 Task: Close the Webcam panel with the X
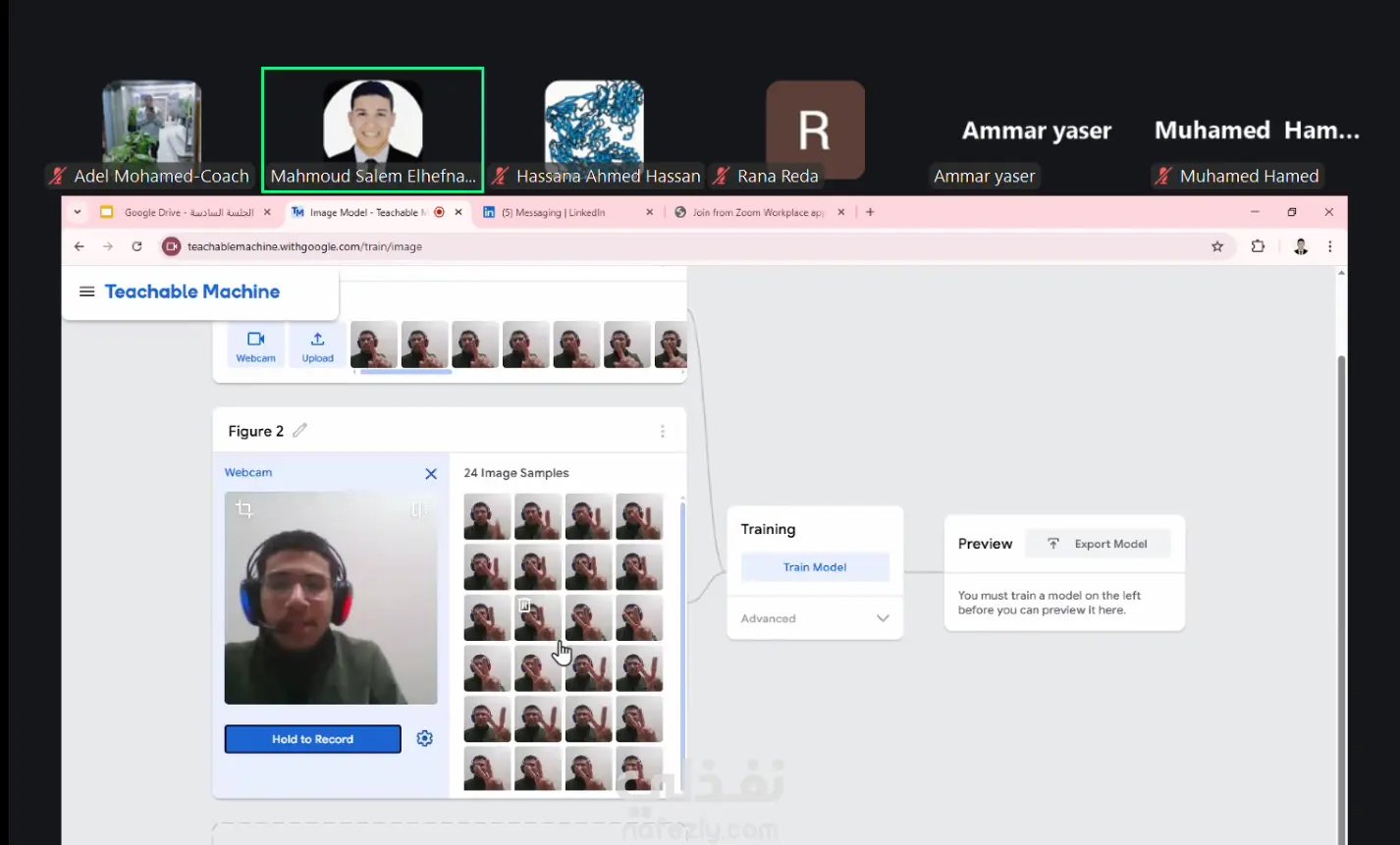(431, 474)
